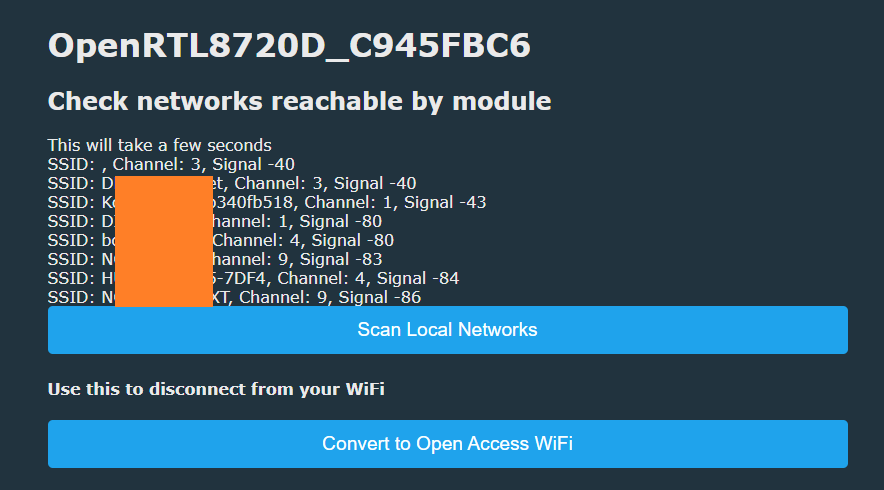Click the 'SSID:' label of the last row
The width and height of the screenshot is (884, 490).
72,298
